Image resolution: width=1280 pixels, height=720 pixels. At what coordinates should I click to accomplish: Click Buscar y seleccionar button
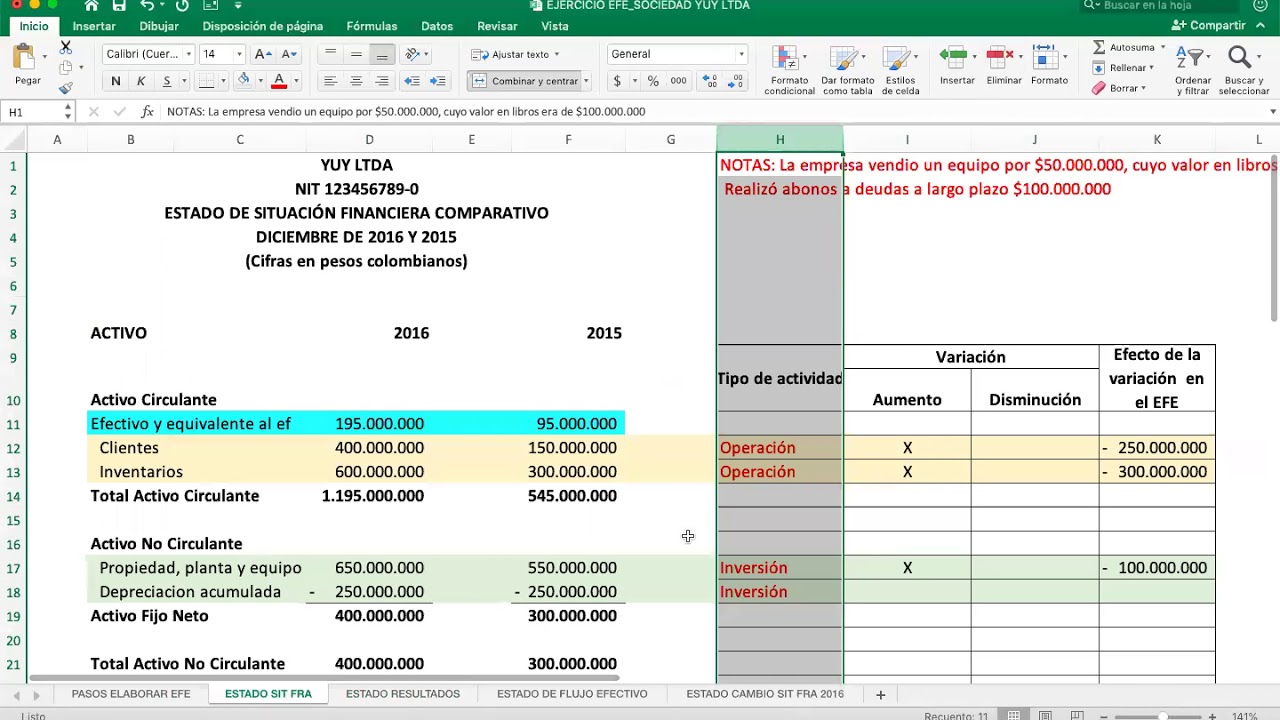pyautogui.click(x=1243, y=70)
